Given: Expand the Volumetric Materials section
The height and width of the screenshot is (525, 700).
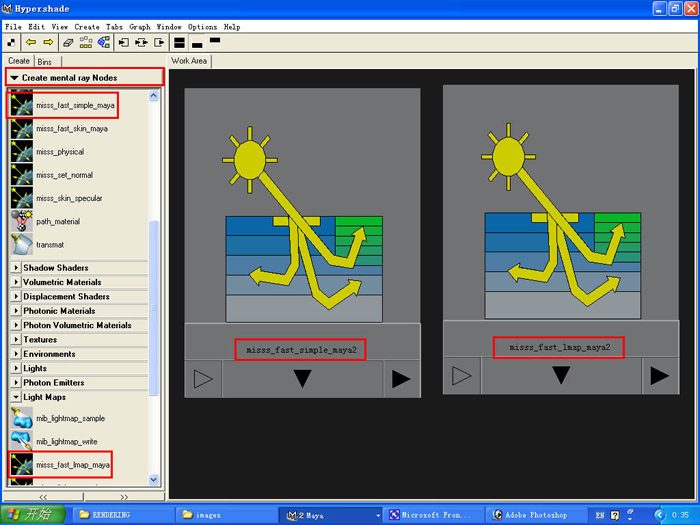Looking at the screenshot, I should 16,282.
